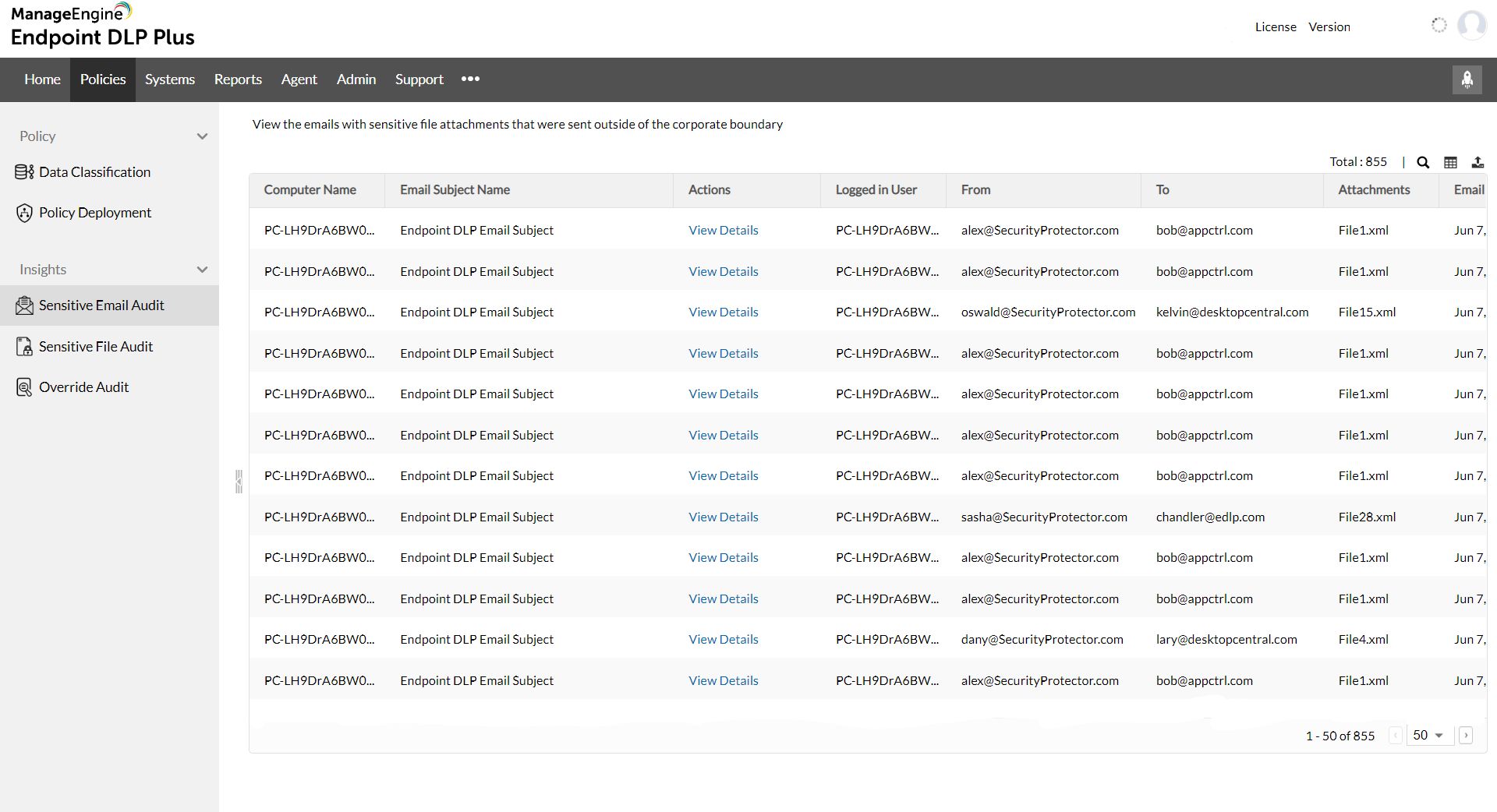
Task: Open the Home tab
Action: 42,79
